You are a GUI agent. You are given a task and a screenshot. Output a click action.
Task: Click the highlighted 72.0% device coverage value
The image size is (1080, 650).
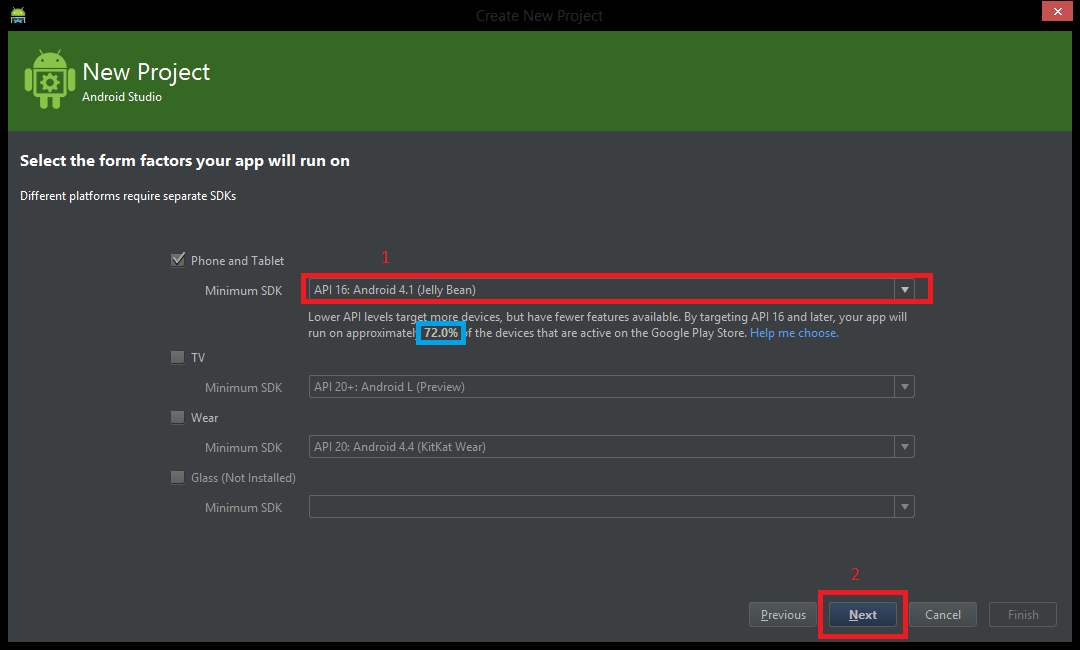coord(440,332)
